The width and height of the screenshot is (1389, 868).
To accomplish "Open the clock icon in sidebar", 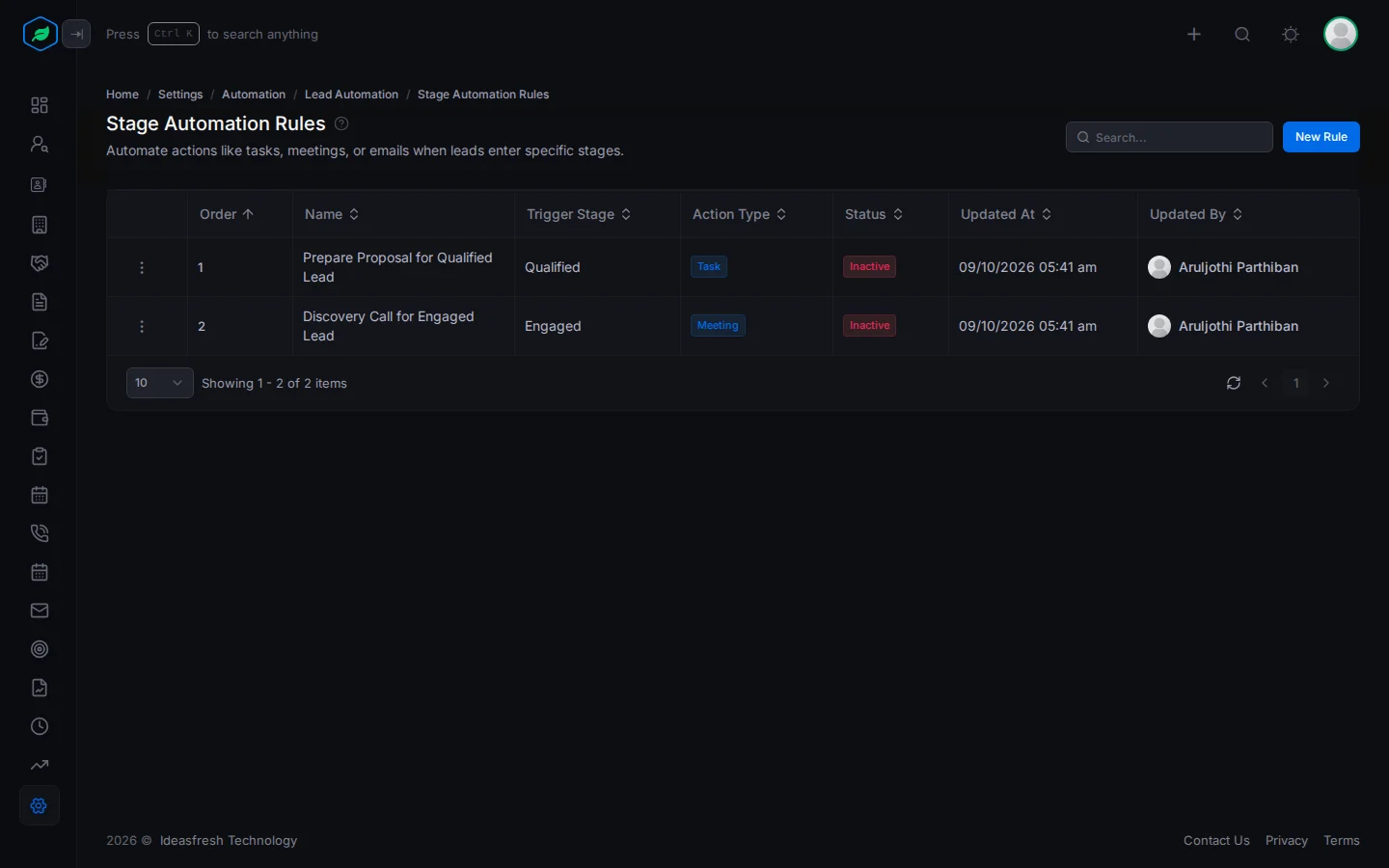I will point(40,726).
